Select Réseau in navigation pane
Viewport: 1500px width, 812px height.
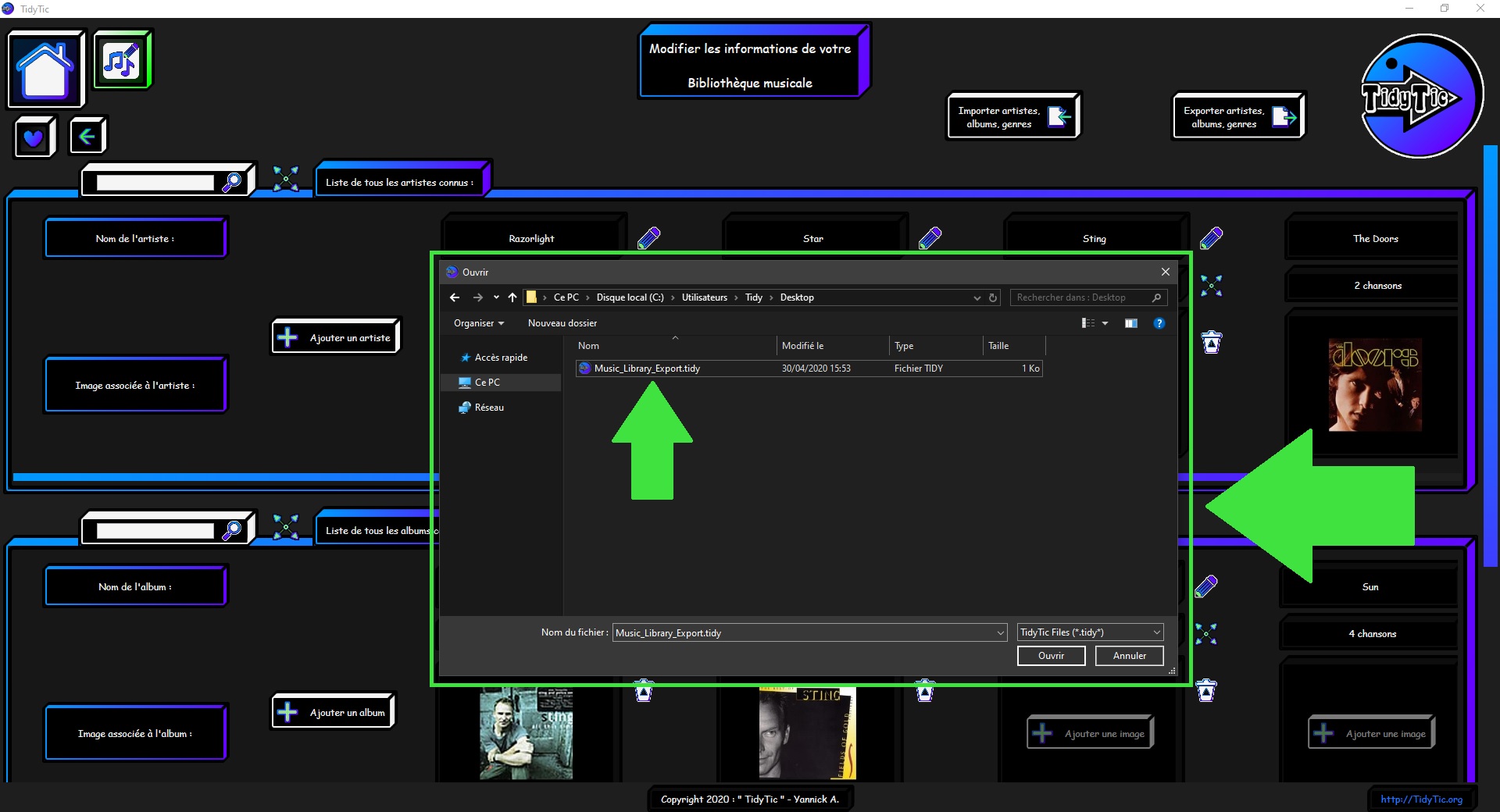[489, 408]
